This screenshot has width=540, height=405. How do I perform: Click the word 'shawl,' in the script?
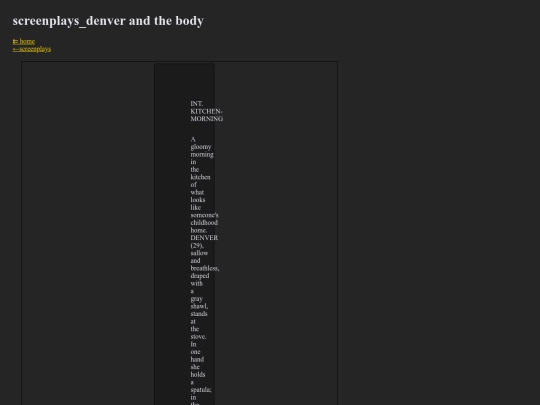pyautogui.click(x=199, y=306)
